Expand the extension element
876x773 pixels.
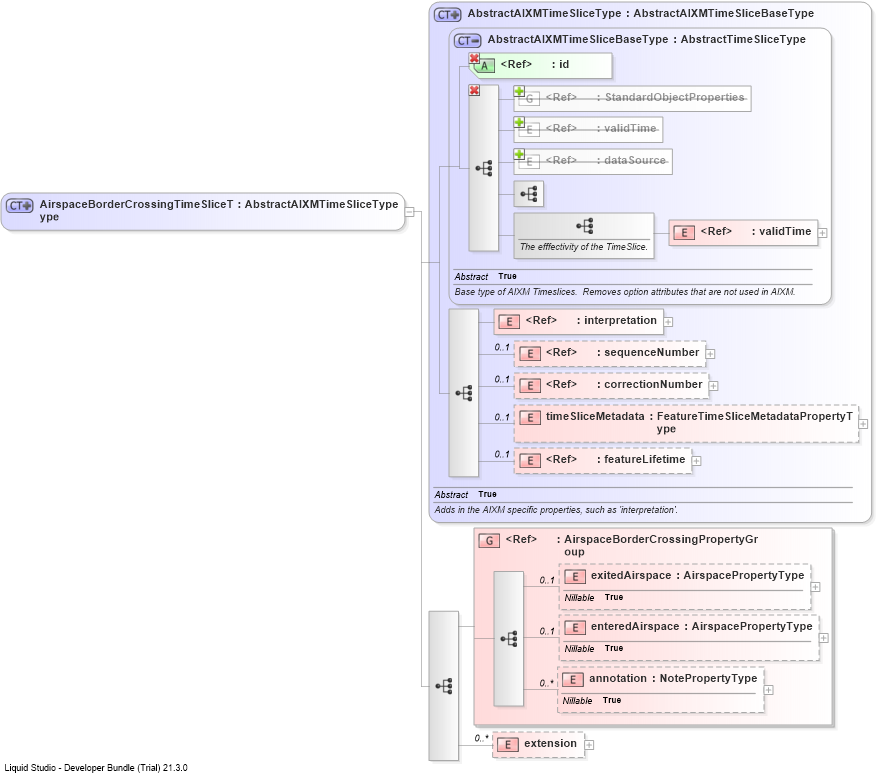point(589,745)
